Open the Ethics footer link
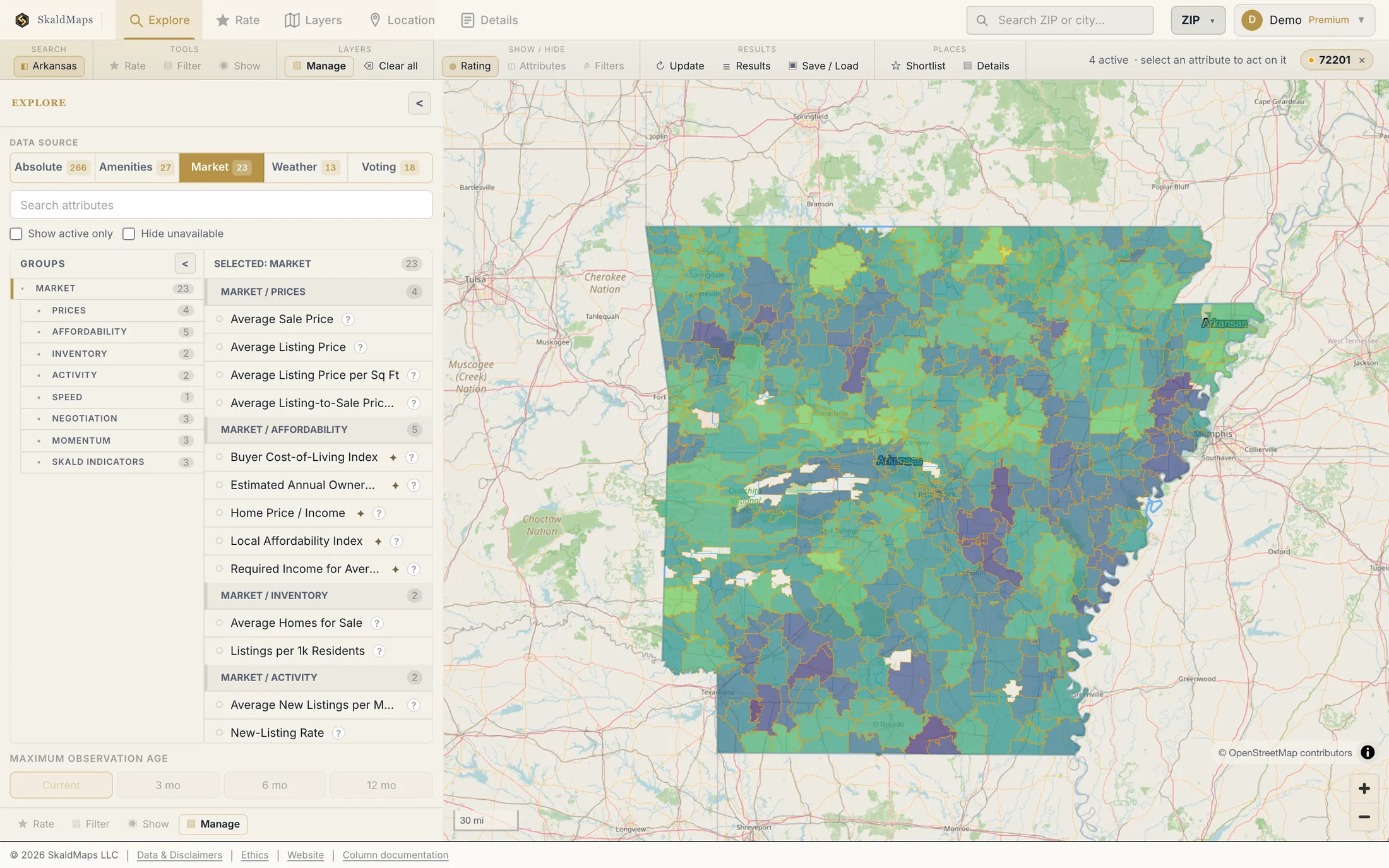The height and width of the screenshot is (868, 1389). coord(254,855)
